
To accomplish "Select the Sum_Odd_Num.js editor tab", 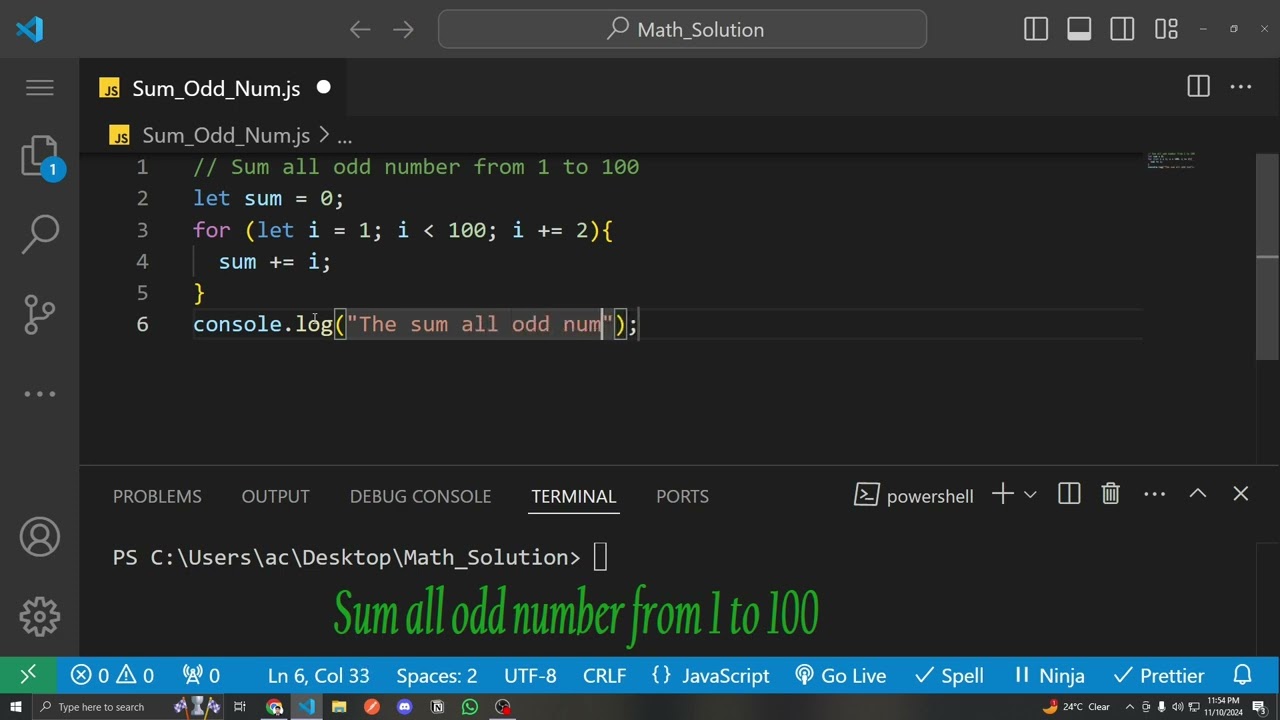I will pos(215,88).
